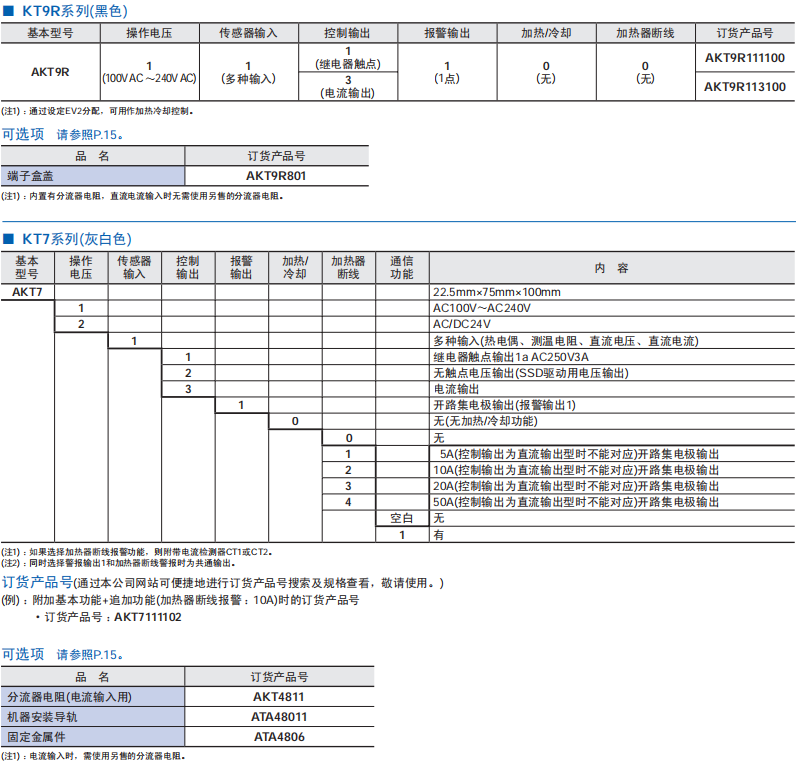Click the 订货产品号 heading above the example
The width and height of the screenshot is (796, 767).
pyautogui.click(x=37, y=582)
